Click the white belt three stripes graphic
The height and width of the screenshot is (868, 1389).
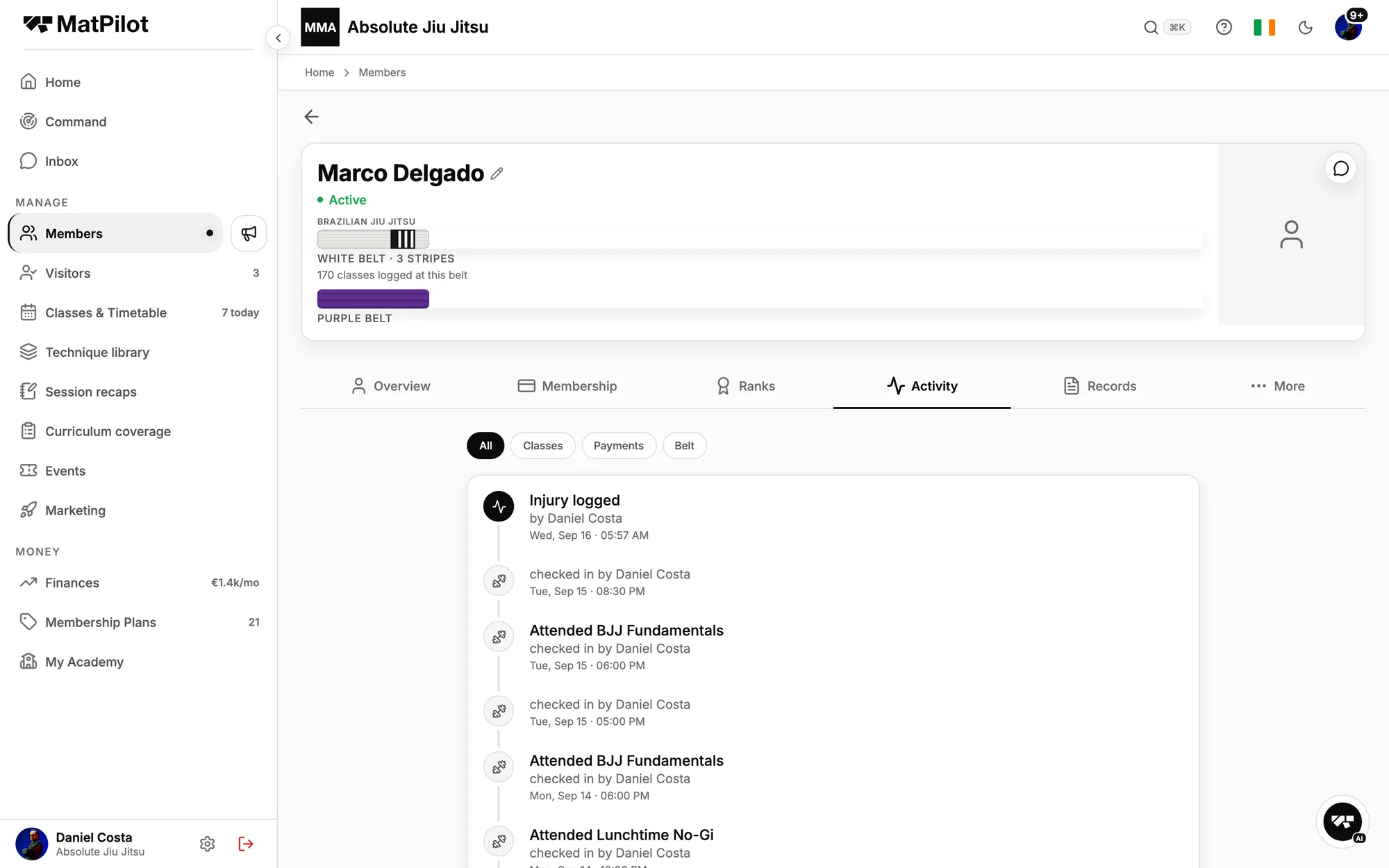coord(373,239)
